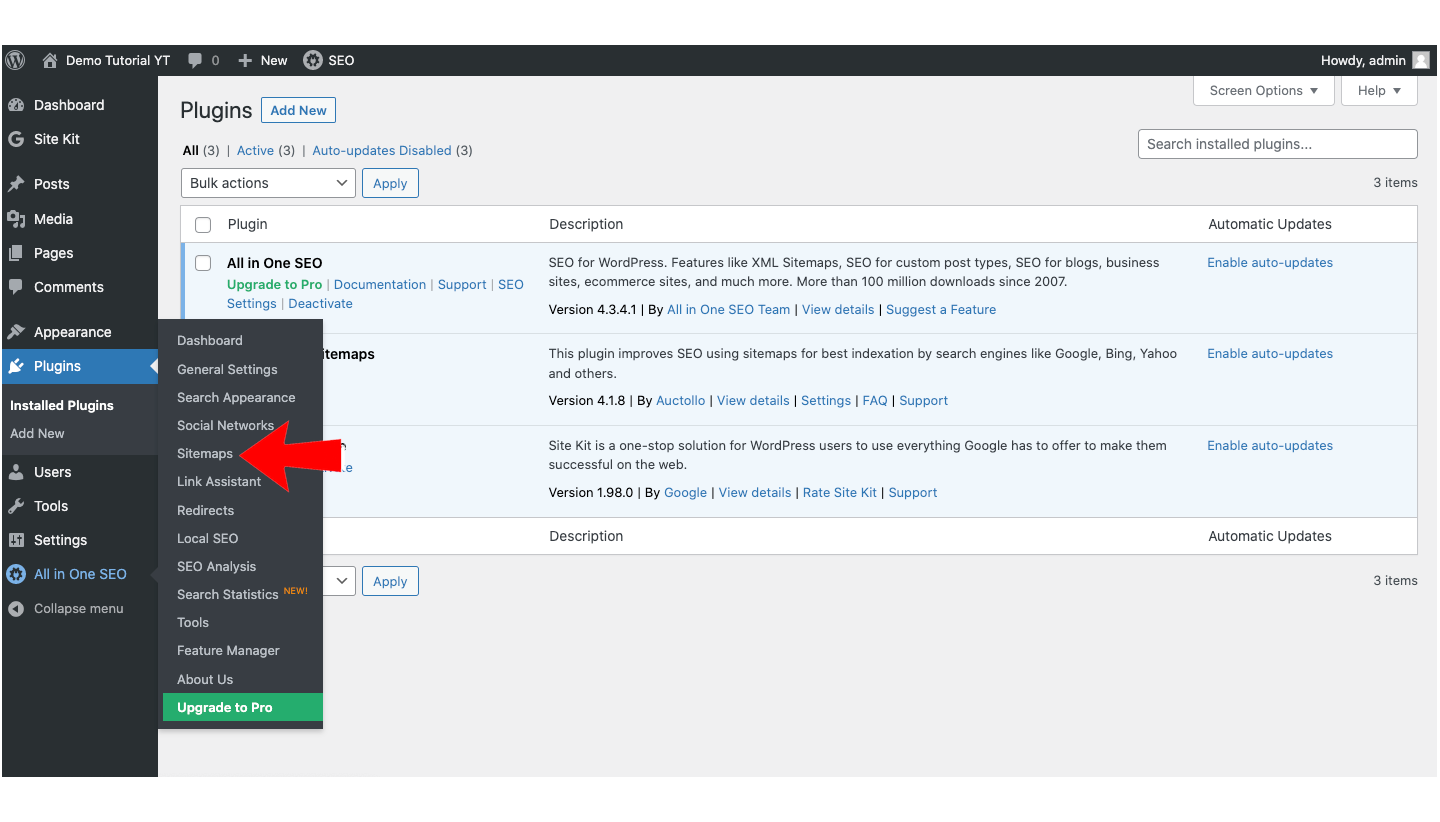The image size is (1440, 822).
Task: Deactivate the All in One SEO plugin
Action: (320, 303)
